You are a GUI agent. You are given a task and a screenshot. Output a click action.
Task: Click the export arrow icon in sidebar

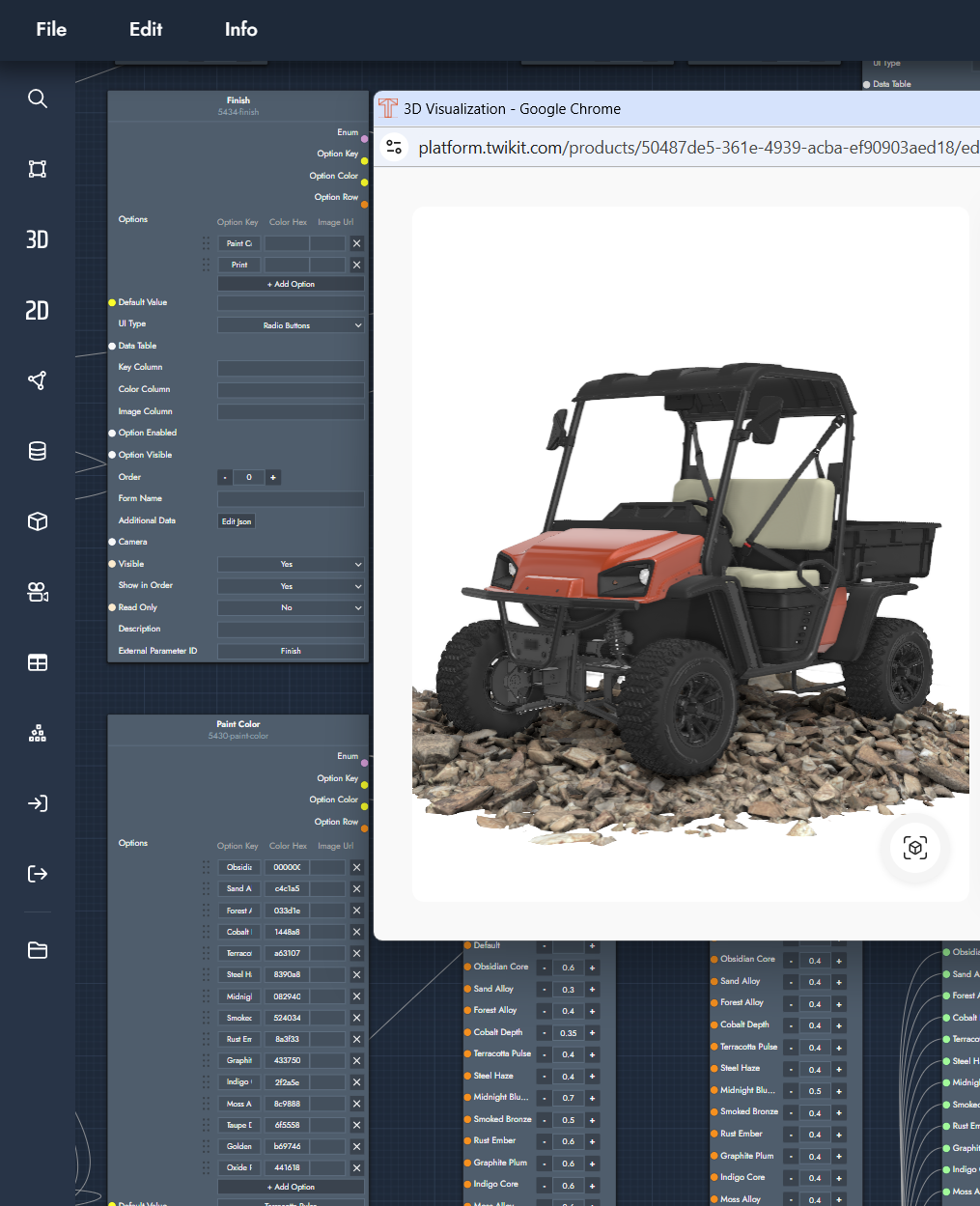(x=38, y=874)
